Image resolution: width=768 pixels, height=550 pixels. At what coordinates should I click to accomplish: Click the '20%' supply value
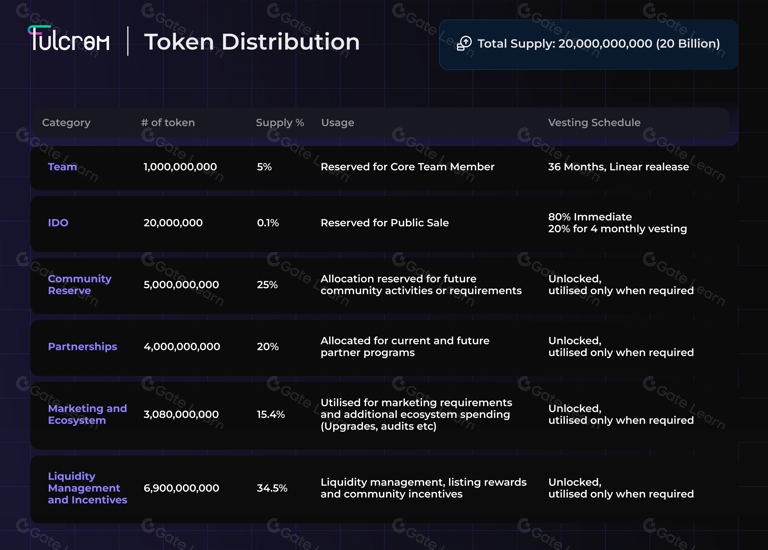point(267,347)
